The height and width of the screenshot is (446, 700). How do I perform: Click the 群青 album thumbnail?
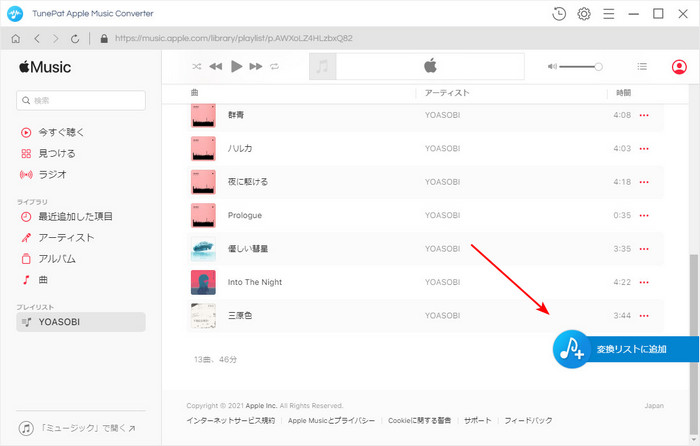pyautogui.click(x=203, y=116)
